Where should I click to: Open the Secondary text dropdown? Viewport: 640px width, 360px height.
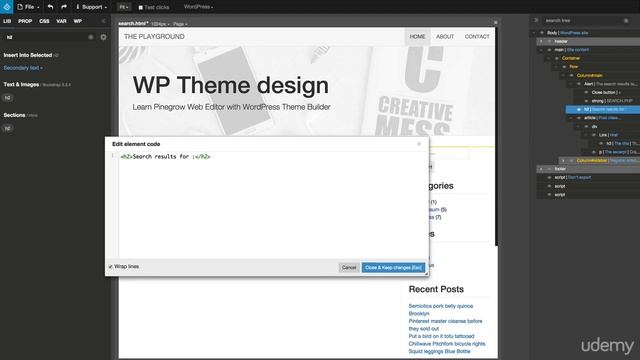(x=23, y=68)
